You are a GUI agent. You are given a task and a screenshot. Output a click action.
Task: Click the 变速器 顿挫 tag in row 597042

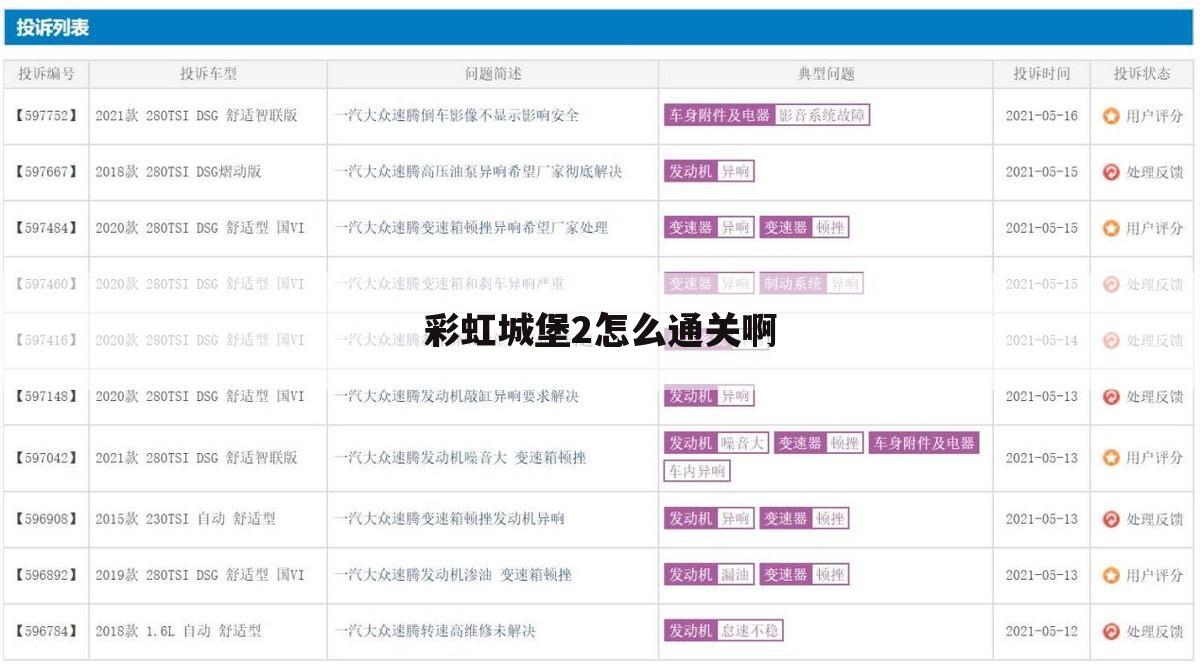[819, 443]
